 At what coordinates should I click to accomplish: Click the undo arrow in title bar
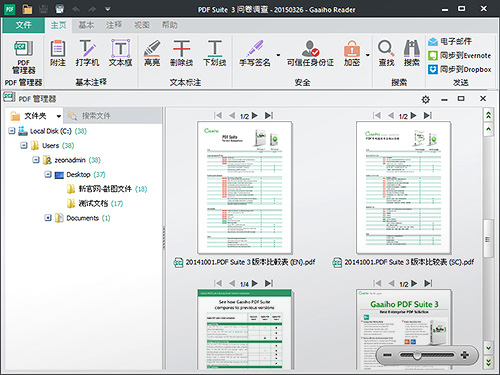coord(76,9)
